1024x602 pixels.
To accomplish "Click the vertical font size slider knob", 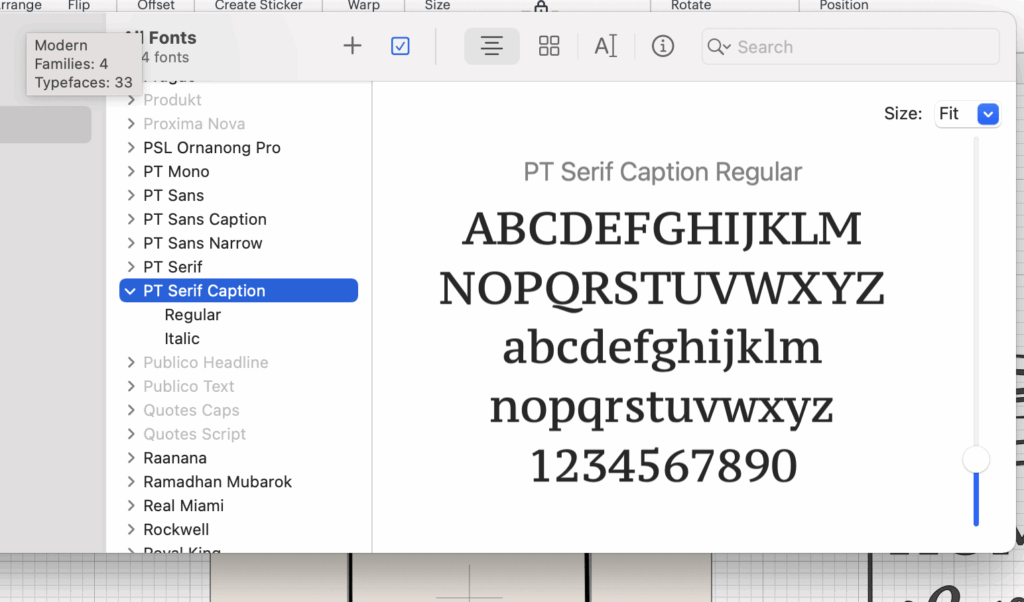I will tap(975, 460).
